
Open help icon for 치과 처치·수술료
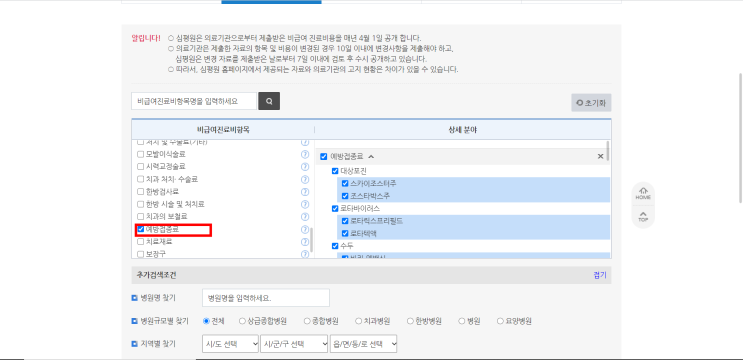[x=305, y=180]
